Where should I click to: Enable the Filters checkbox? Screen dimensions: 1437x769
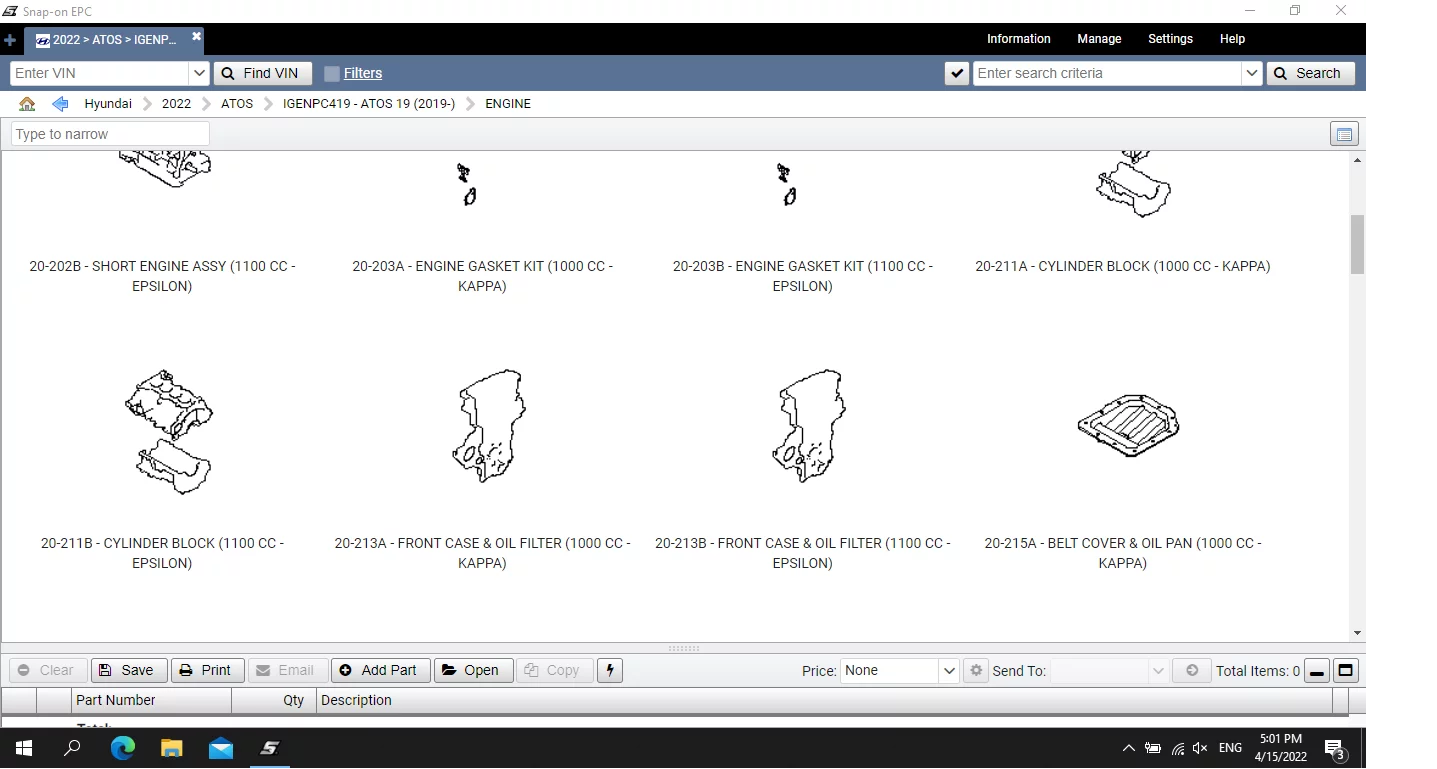pos(332,74)
